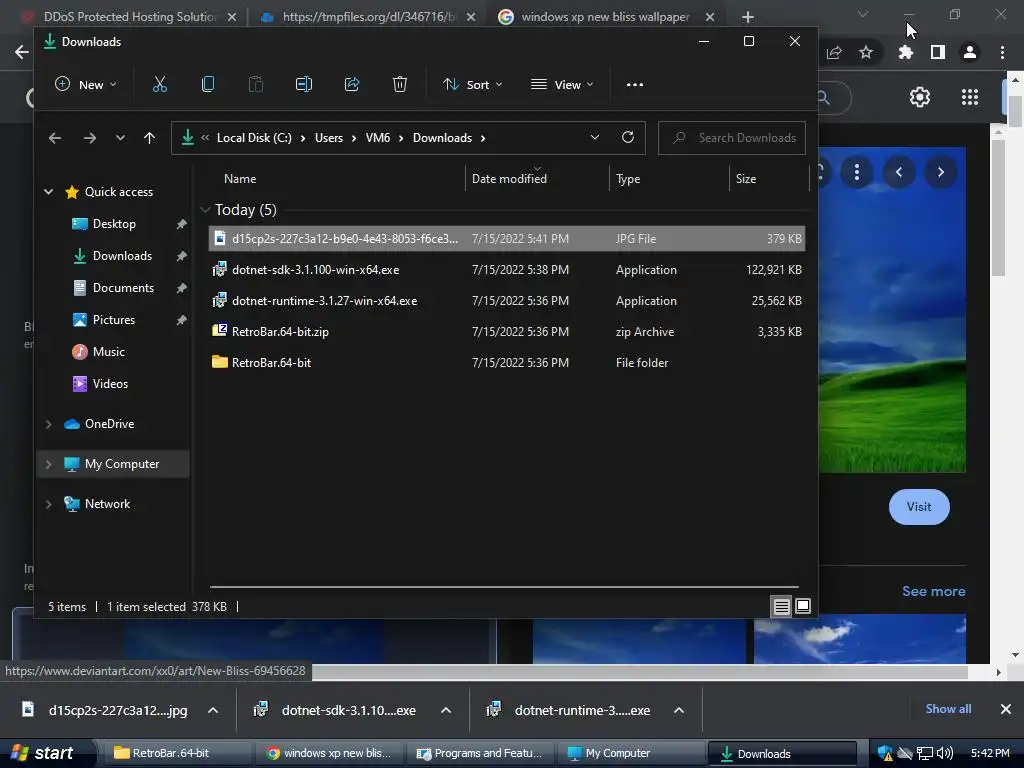Click the Search Downloads field
The height and width of the screenshot is (768, 1024).
[731, 138]
